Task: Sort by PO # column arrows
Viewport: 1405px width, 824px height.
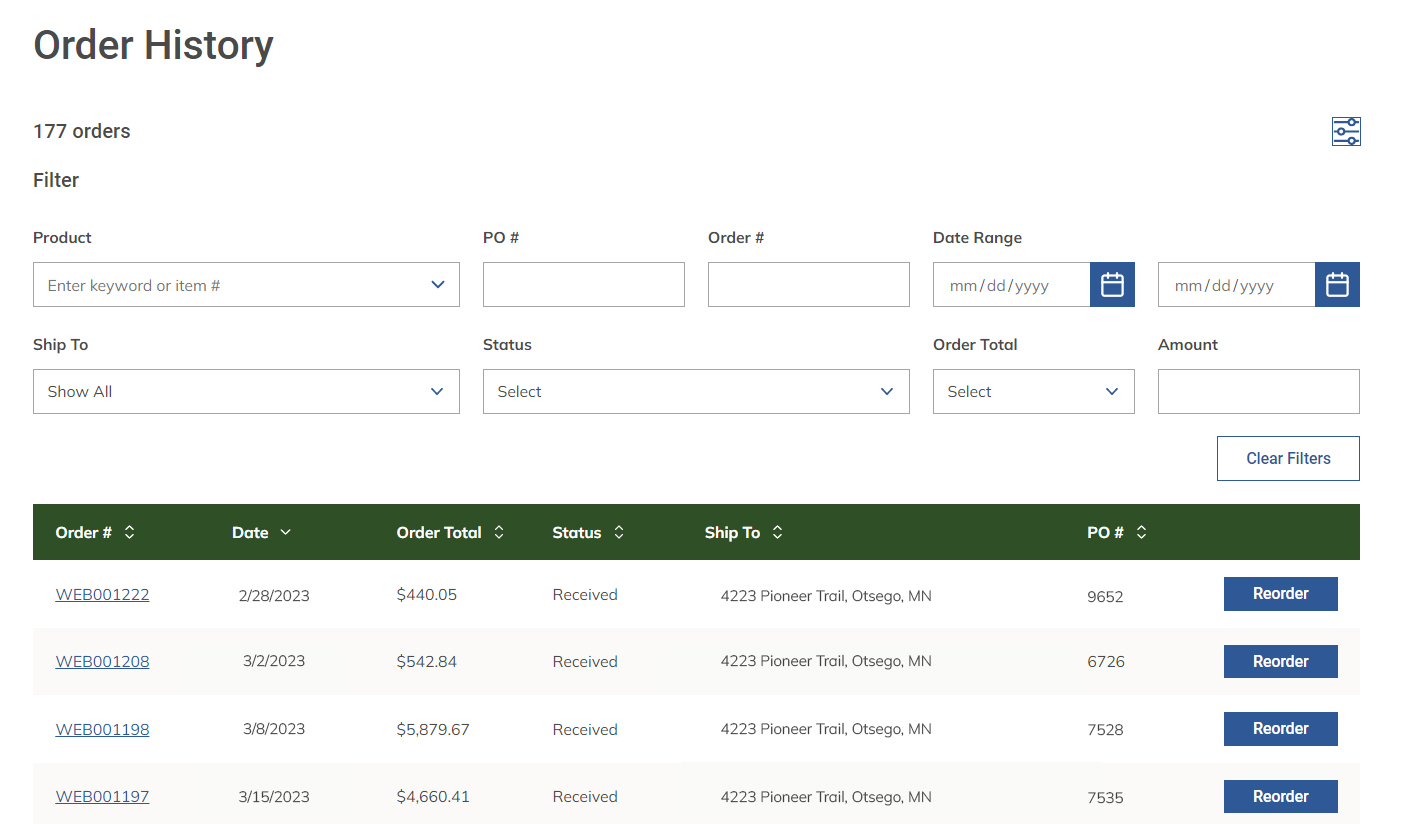Action: tap(1141, 533)
